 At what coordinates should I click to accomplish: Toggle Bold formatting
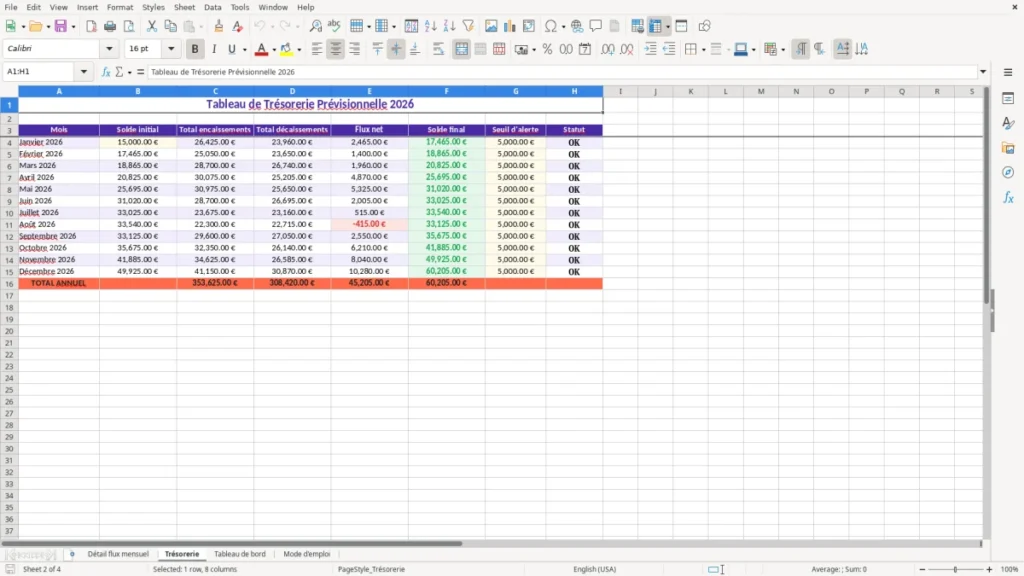click(x=195, y=49)
